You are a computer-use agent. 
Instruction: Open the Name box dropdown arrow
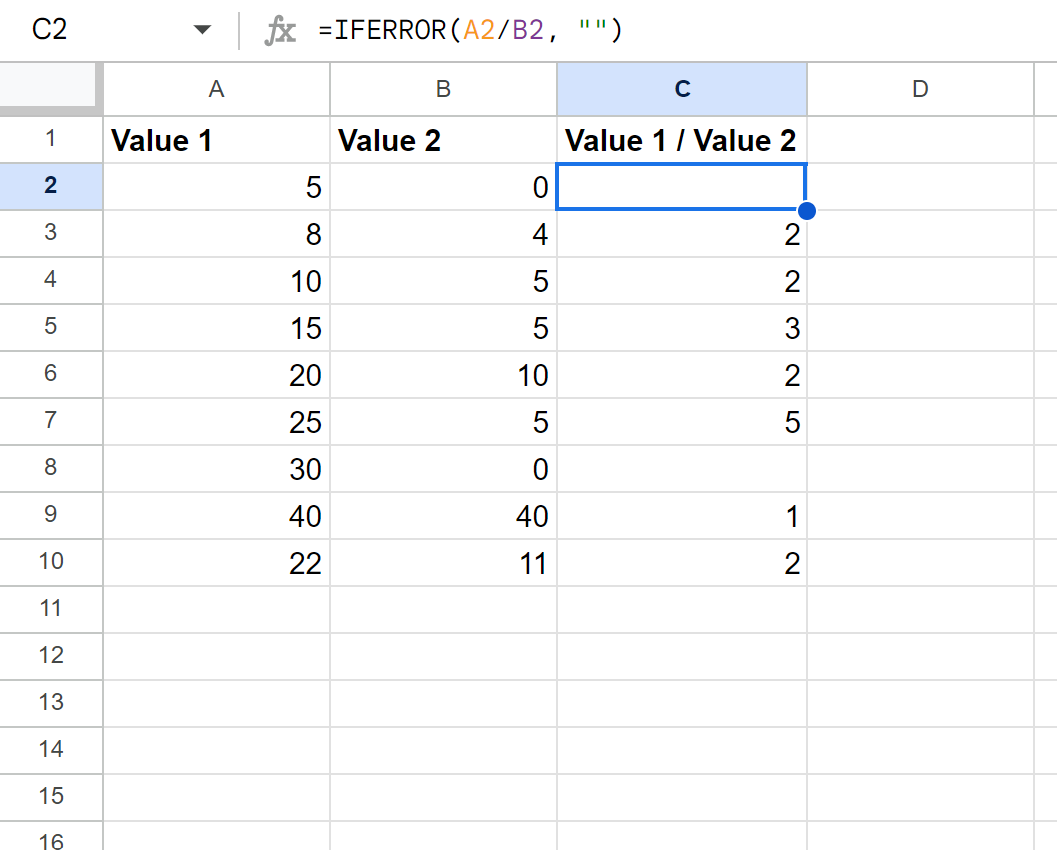202,30
